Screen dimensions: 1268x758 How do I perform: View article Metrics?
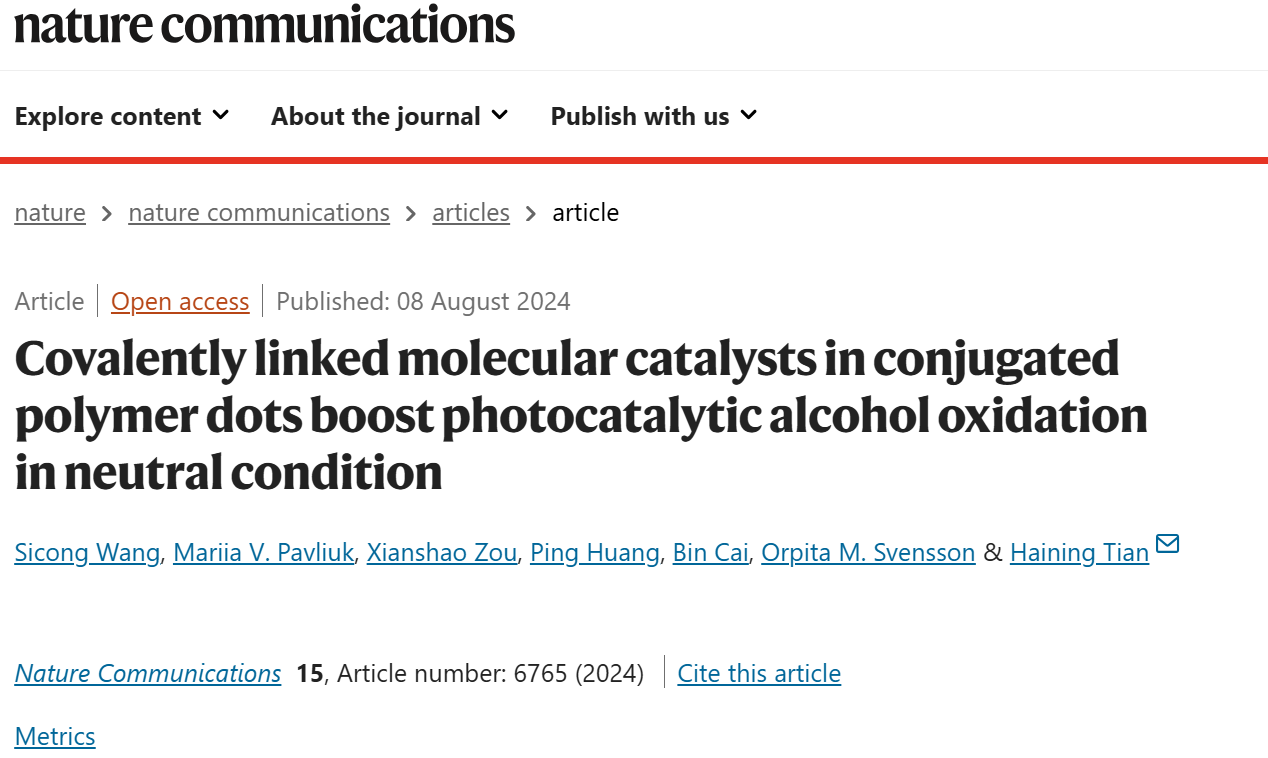pos(55,737)
